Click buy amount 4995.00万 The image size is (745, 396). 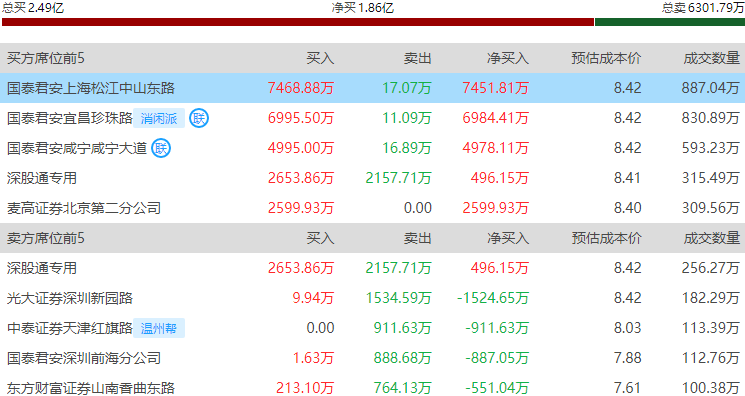coord(301,148)
